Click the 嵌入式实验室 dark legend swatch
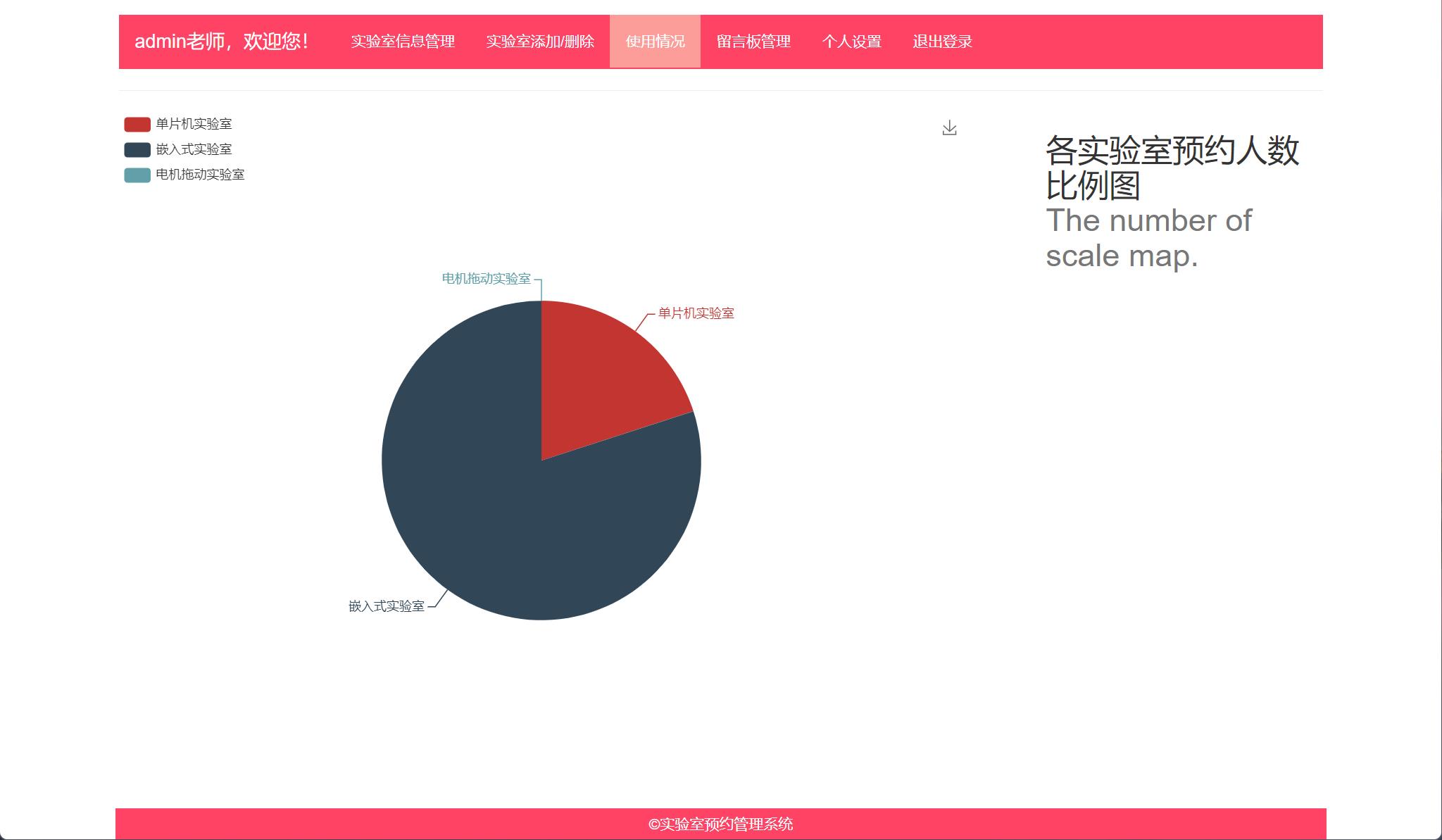 coord(136,149)
